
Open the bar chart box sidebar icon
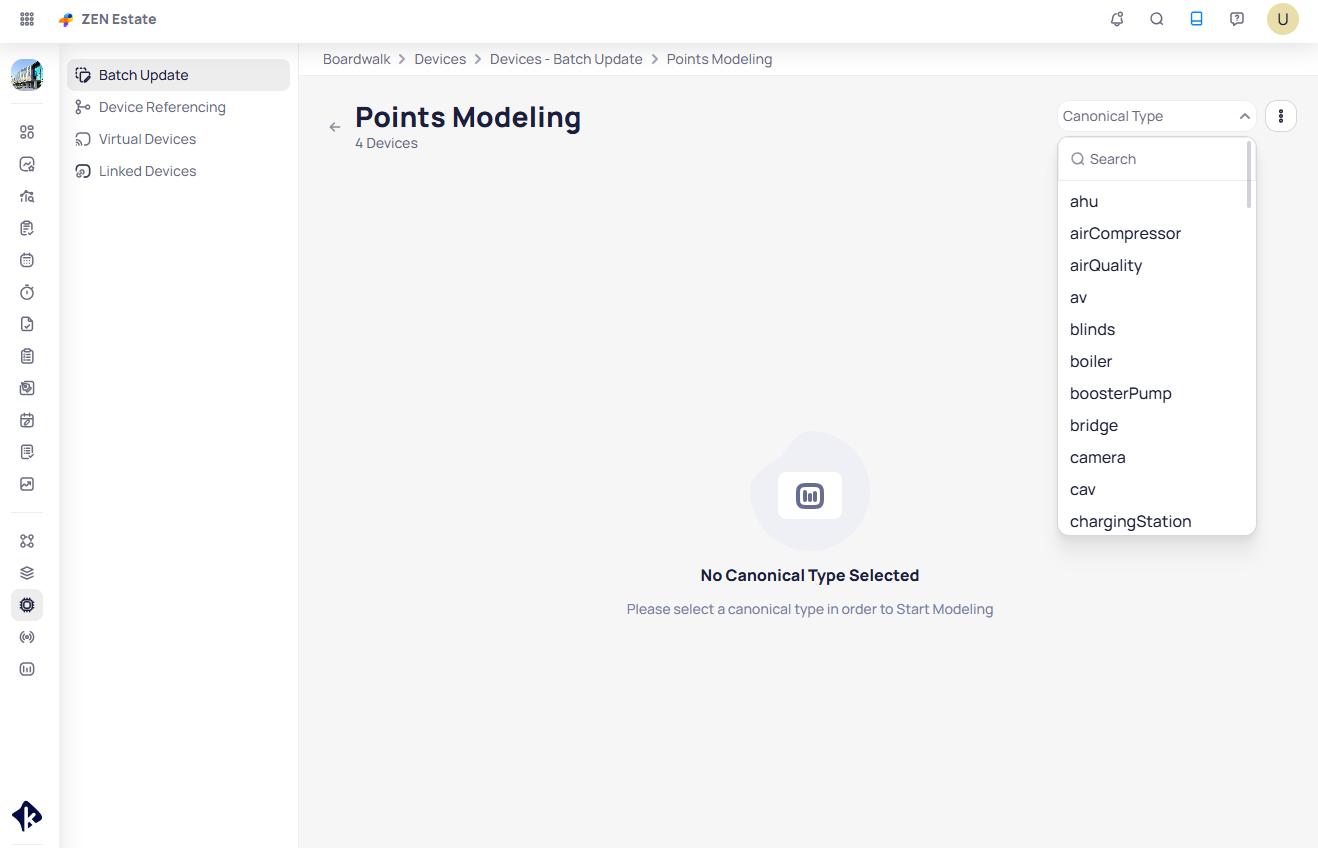pos(27,669)
